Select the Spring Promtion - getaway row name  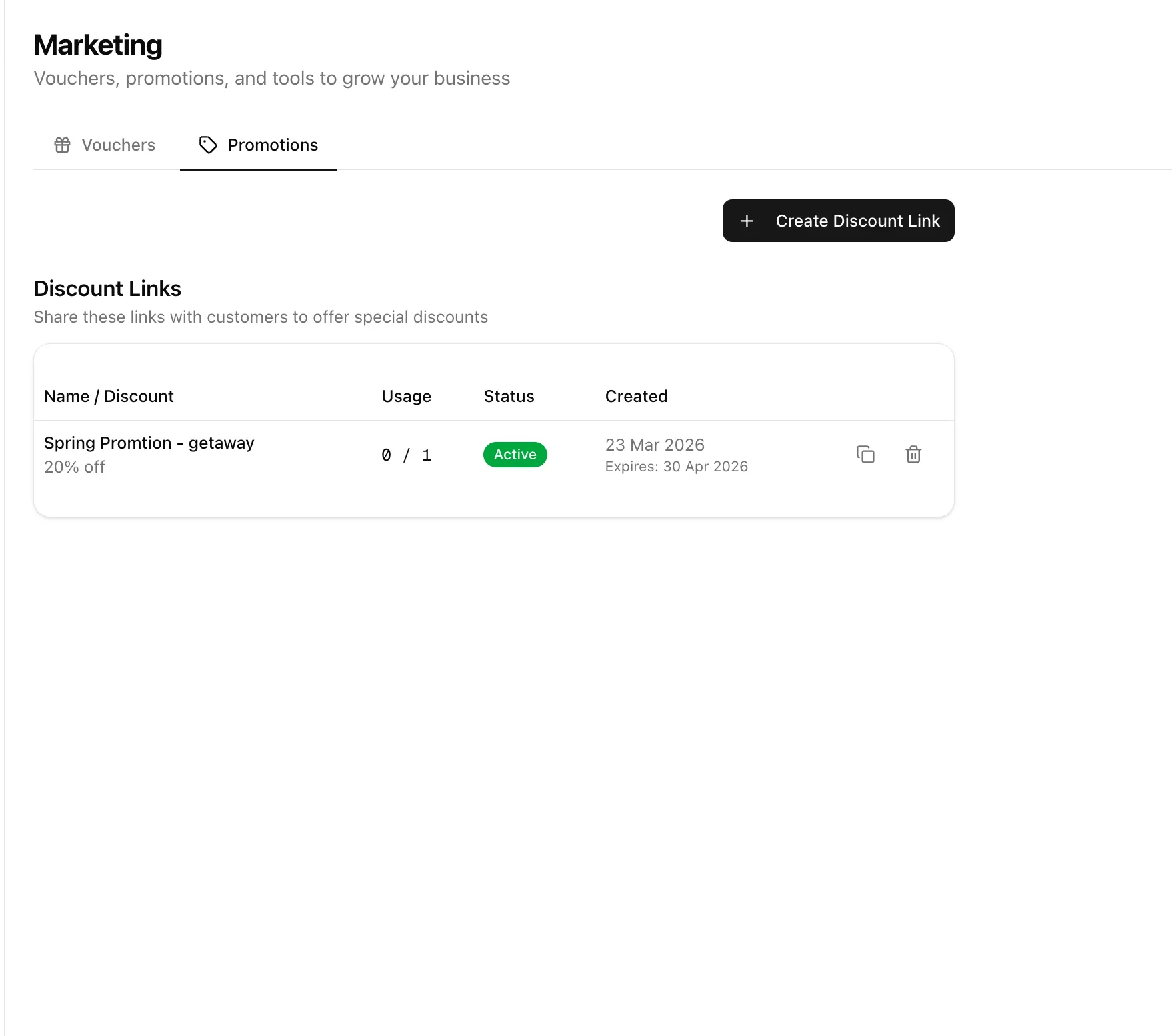(x=149, y=442)
